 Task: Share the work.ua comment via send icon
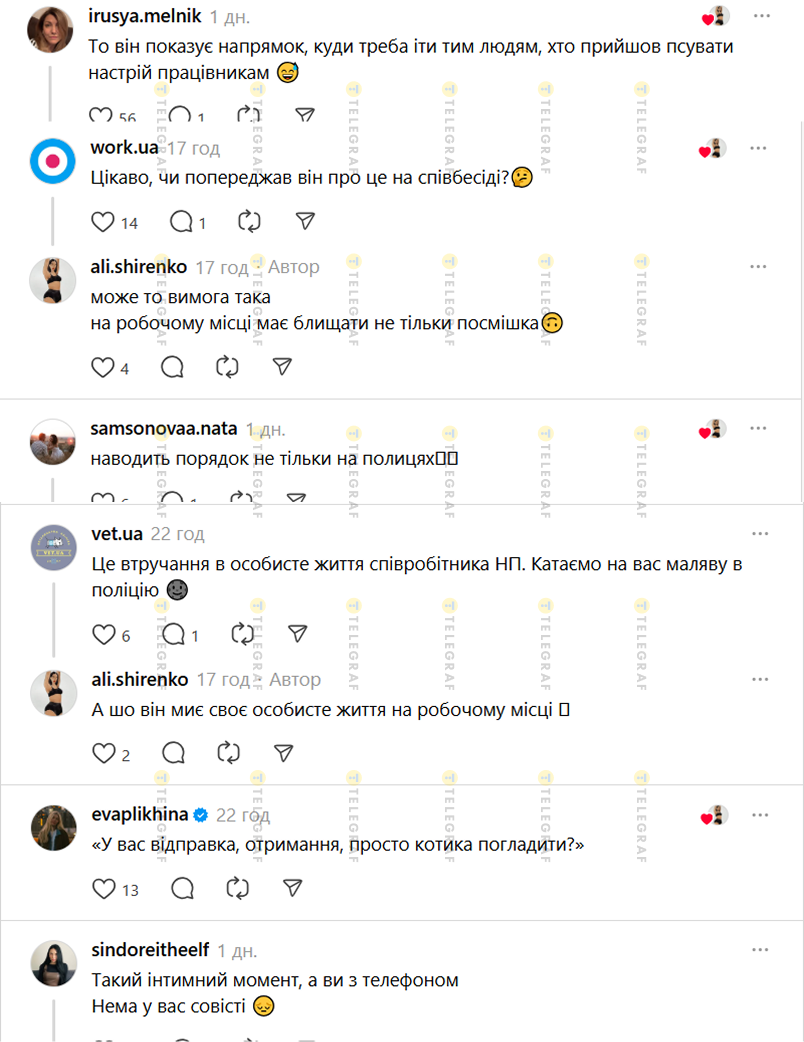pyautogui.click(x=305, y=221)
